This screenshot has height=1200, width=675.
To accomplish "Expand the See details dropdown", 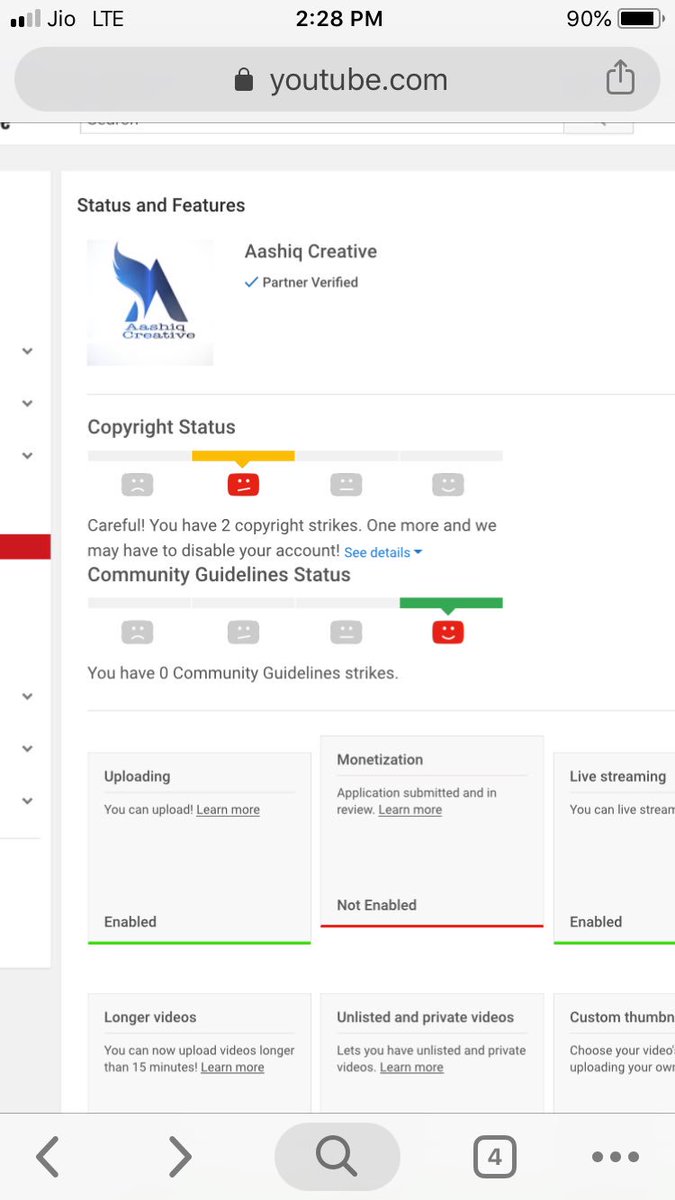I will 383,552.
